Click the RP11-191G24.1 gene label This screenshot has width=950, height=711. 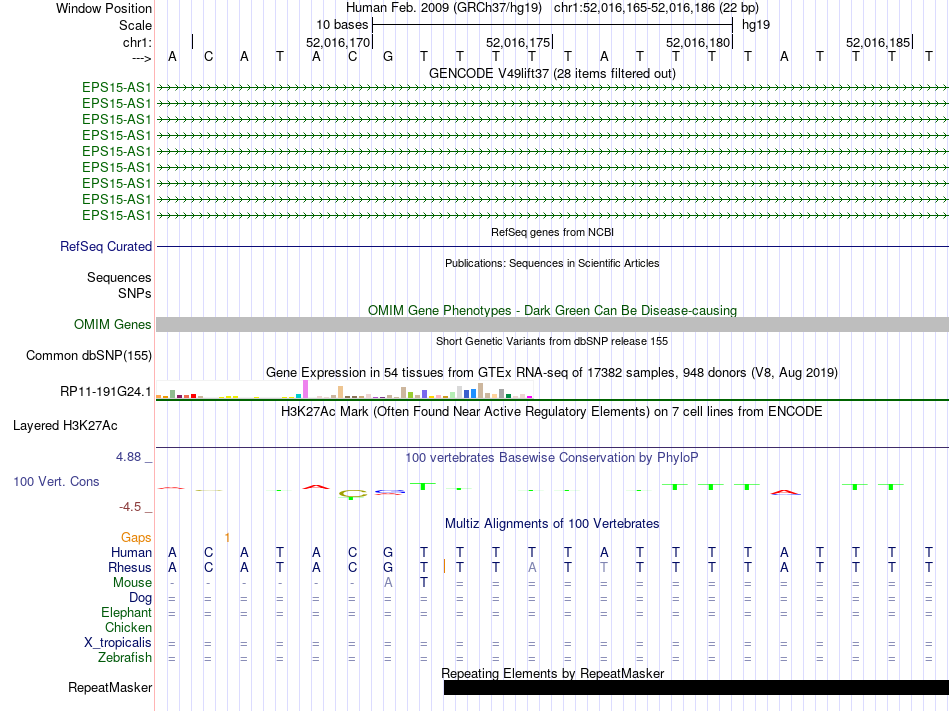click(105, 392)
